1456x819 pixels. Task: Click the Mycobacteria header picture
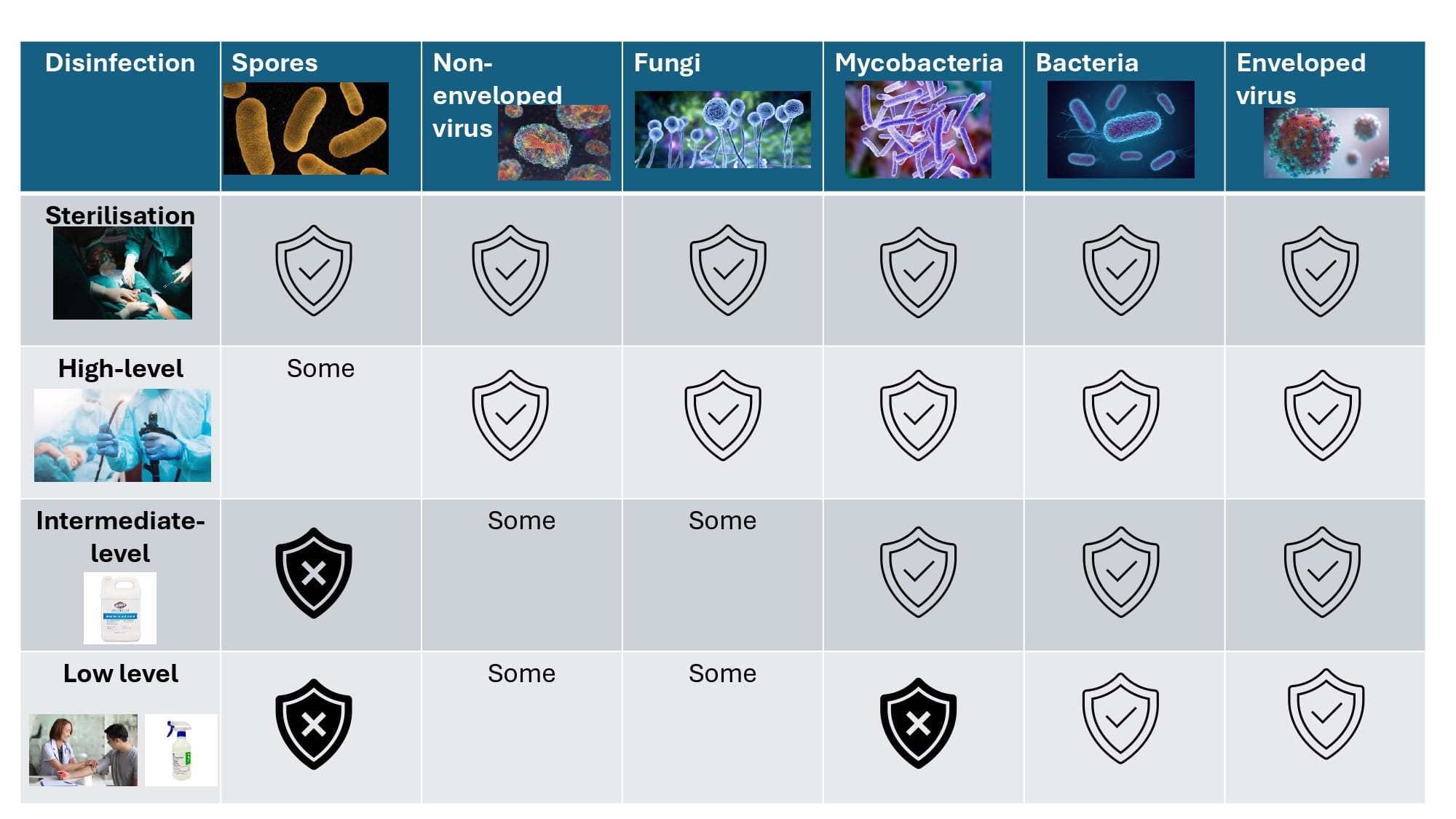pos(918,130)
